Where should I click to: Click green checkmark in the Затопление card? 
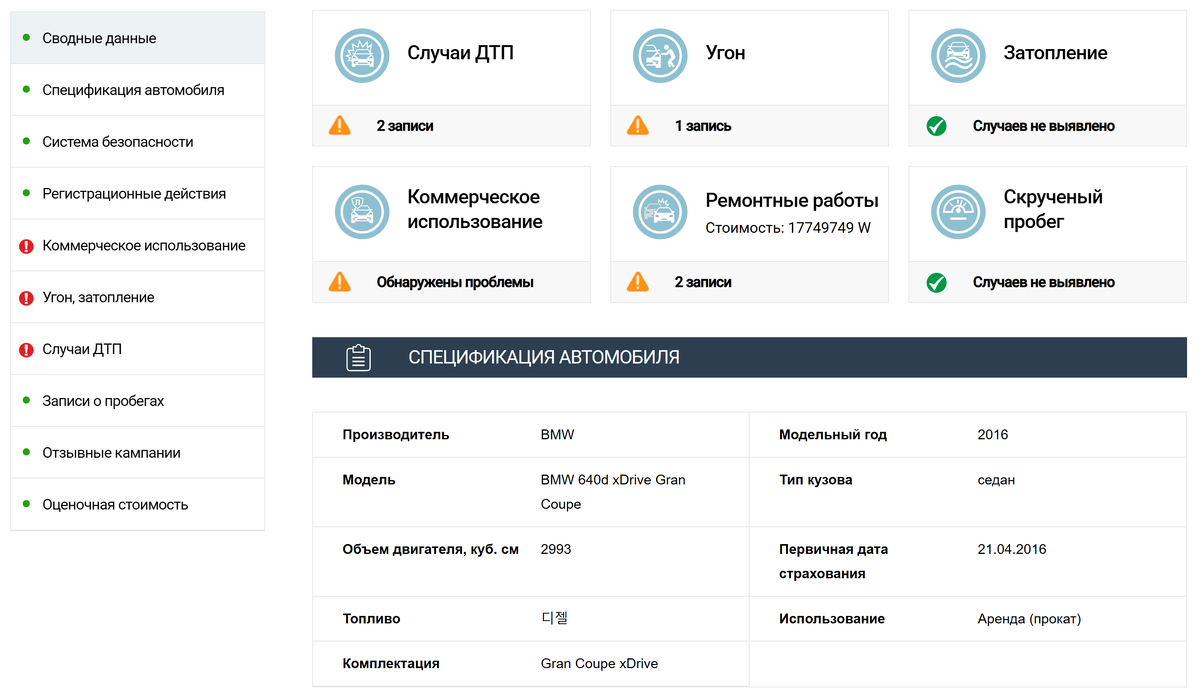tap(936, 126)
